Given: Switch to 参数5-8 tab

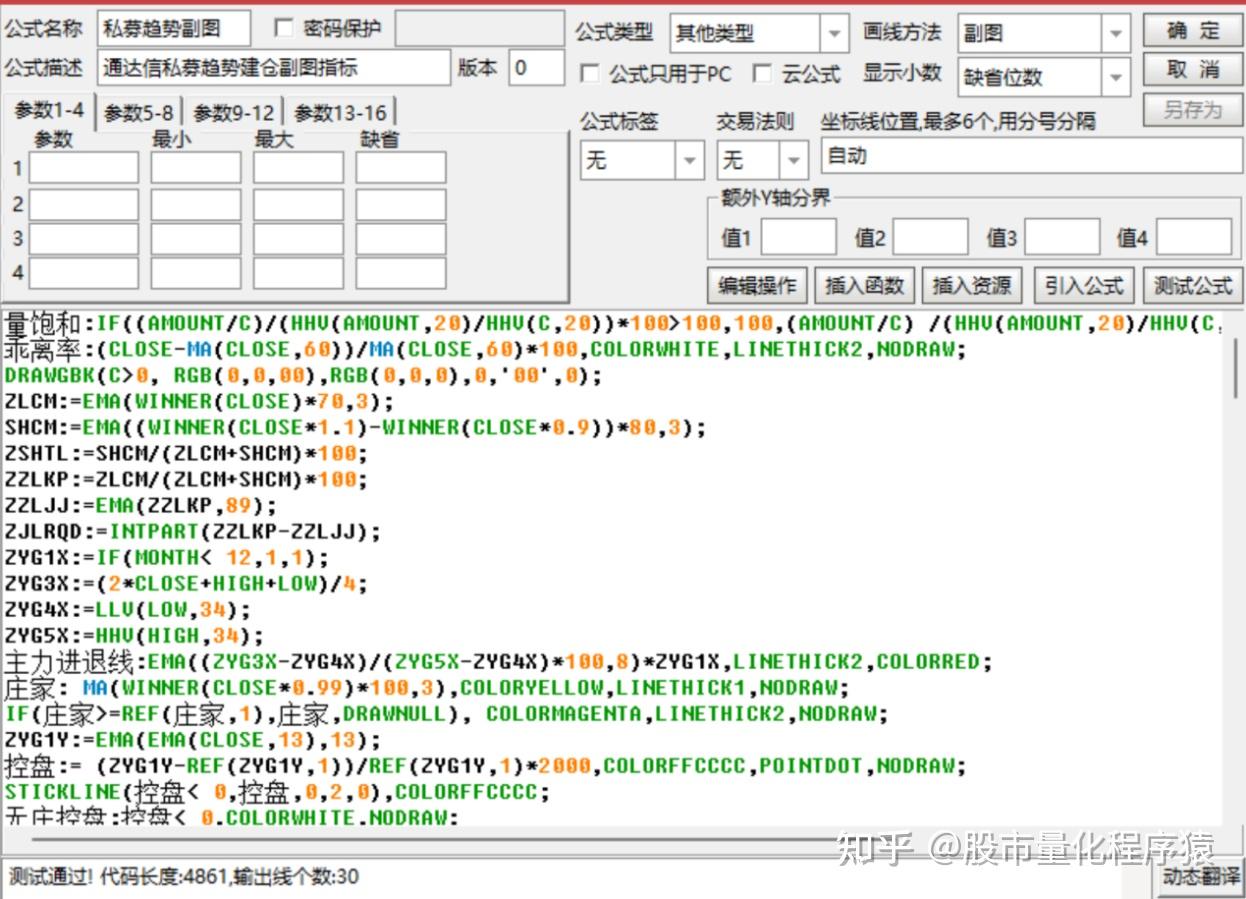Looking at the screenshot, I should coord(139,113).
